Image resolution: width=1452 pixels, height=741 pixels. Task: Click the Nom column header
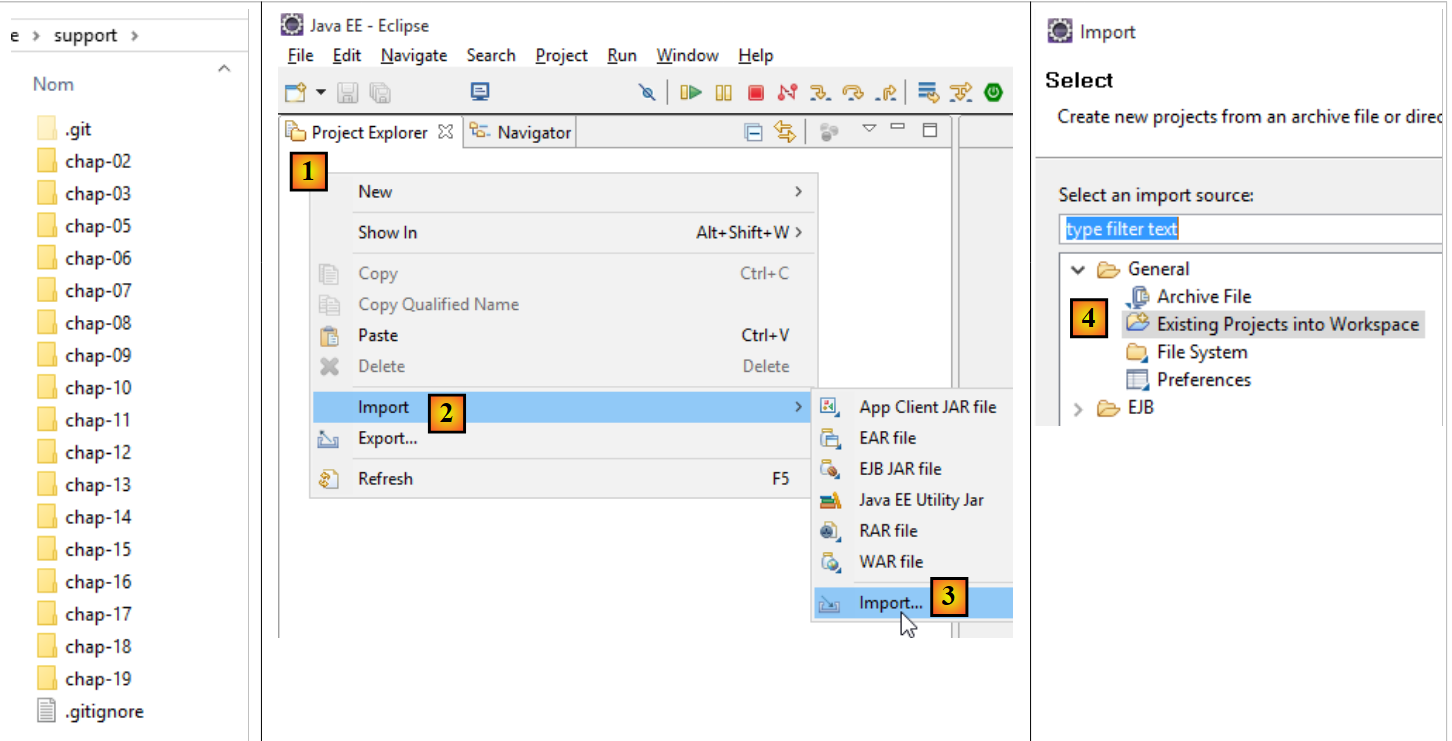(x=53, y=85)
